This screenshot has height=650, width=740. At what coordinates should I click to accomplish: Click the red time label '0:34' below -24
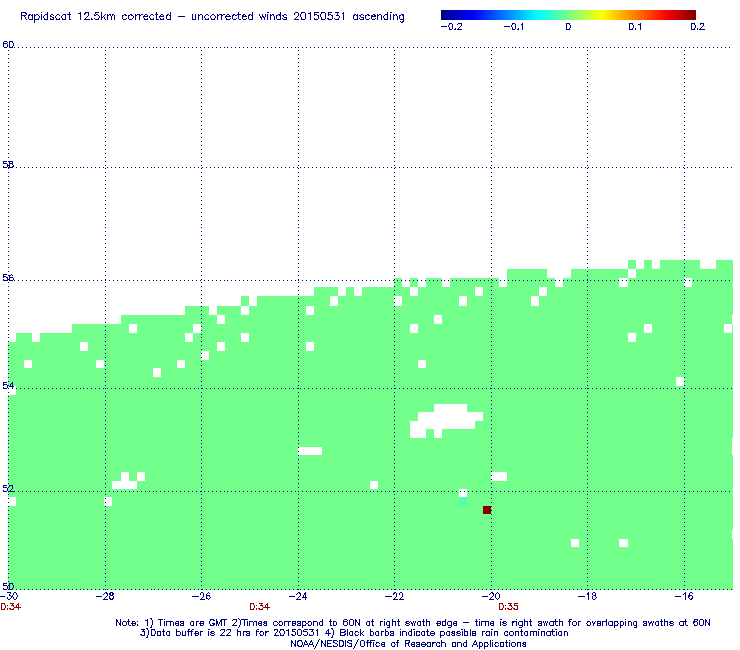point(260,607)
